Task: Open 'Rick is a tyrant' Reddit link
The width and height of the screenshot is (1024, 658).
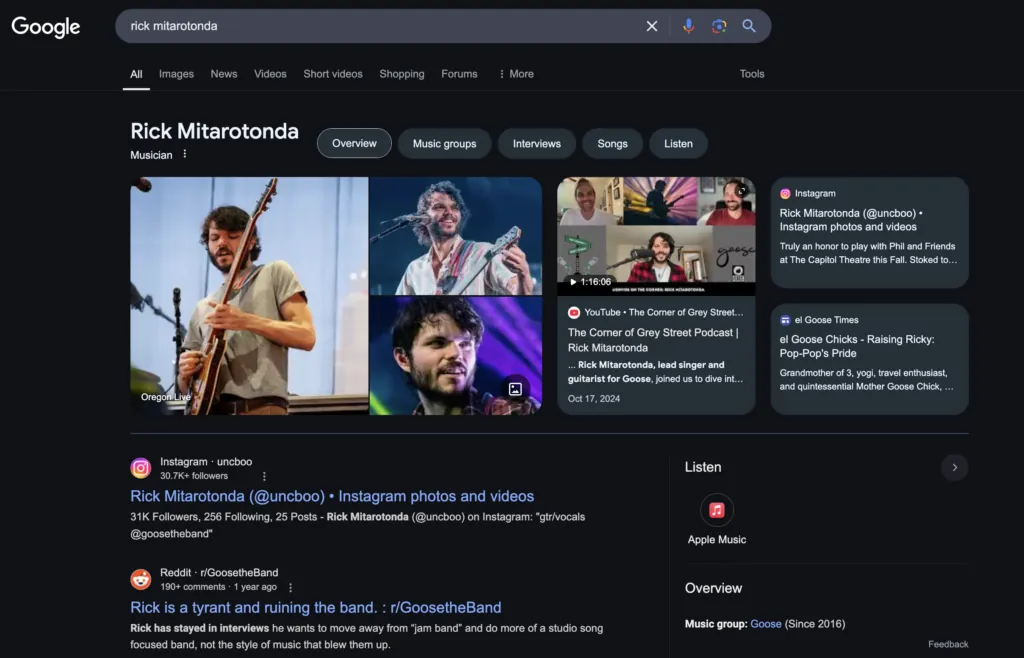Action: [315, 608]
